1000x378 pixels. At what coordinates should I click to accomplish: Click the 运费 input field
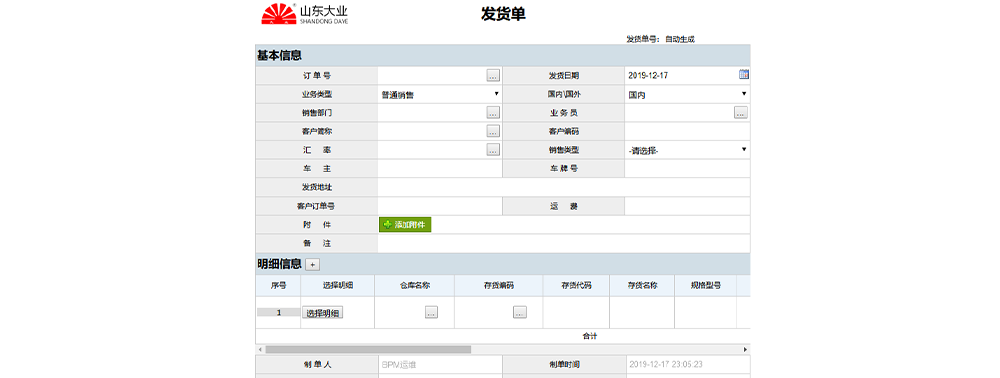tap(688, 206)
